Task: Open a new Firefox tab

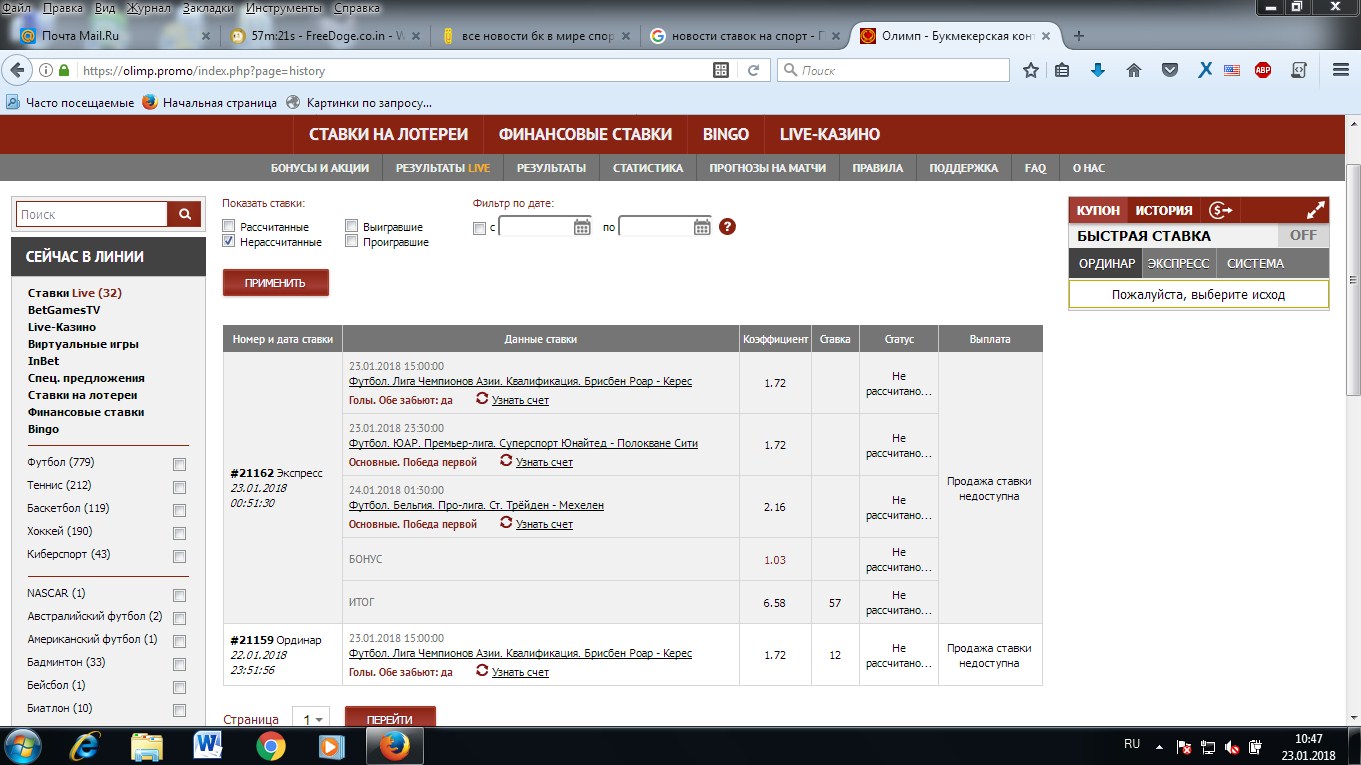Action: (x=1079, y=36)
